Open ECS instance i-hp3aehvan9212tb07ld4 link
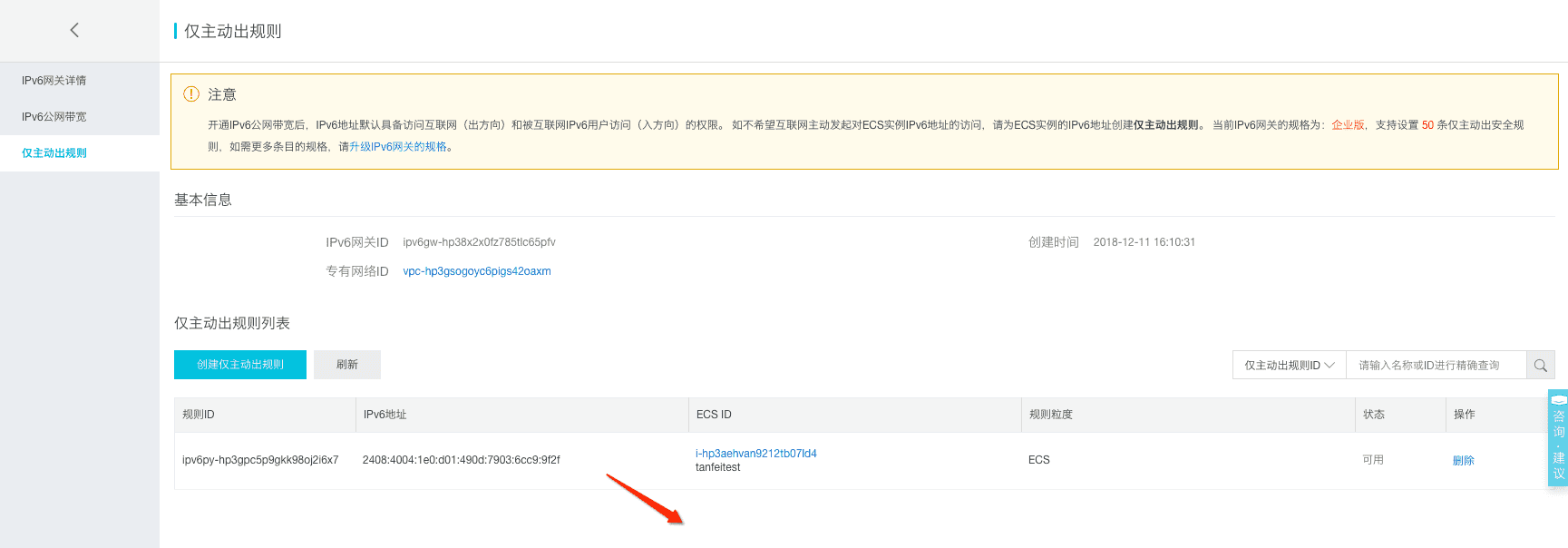 click(x=756, y=454)
